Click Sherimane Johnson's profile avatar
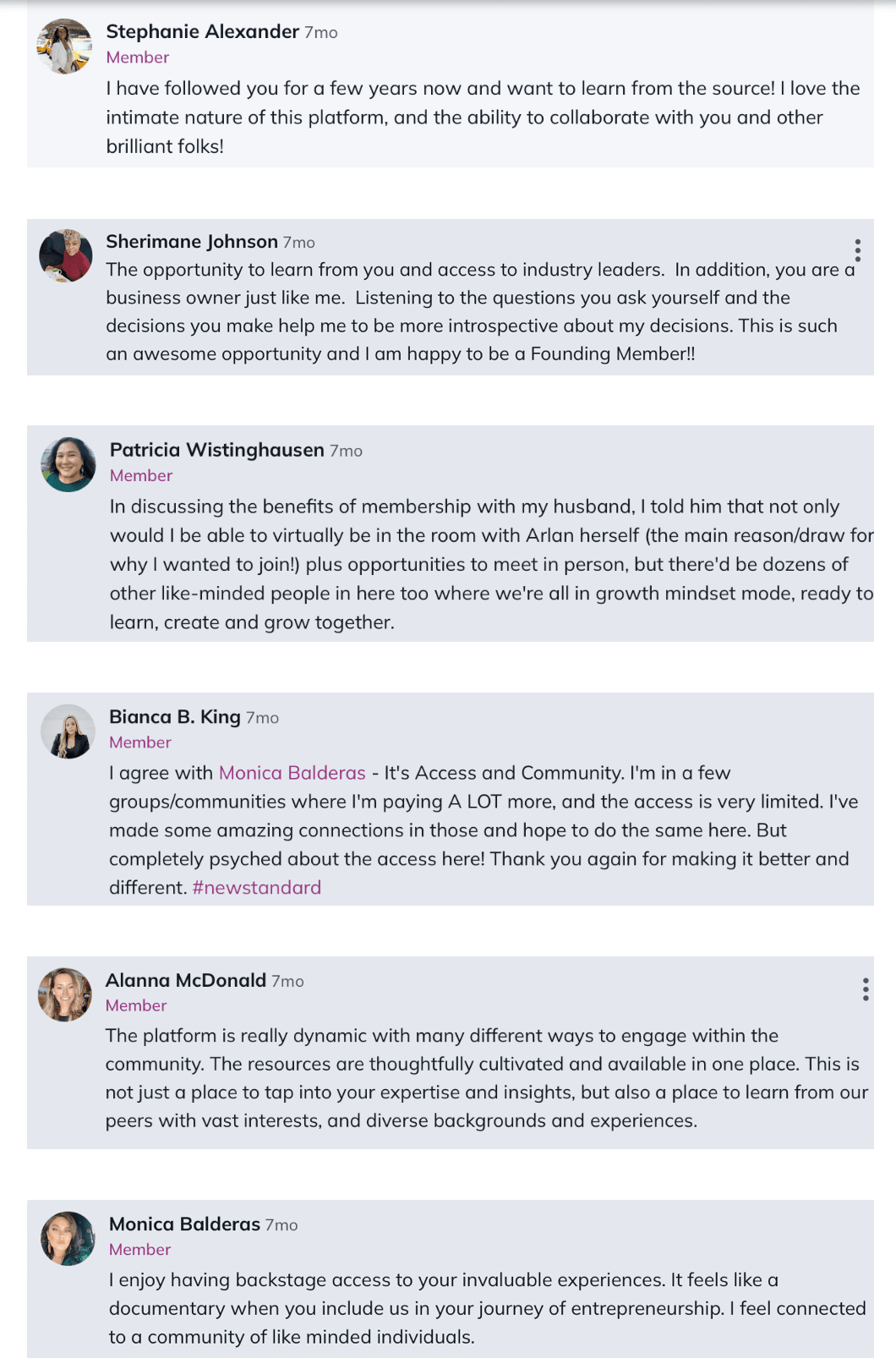Screen dimensions: 896x1358 66,255
